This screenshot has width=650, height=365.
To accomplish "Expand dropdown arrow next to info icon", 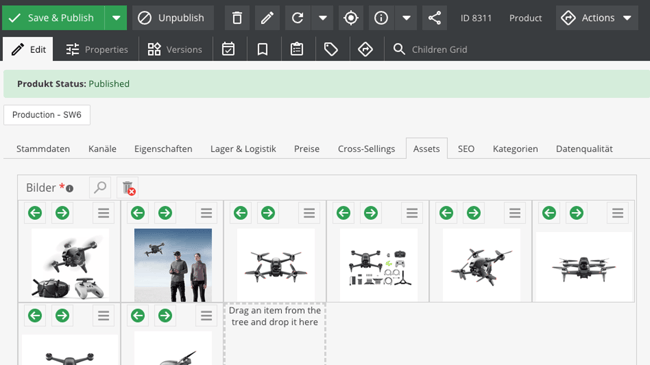I will [x=406, y=18].
